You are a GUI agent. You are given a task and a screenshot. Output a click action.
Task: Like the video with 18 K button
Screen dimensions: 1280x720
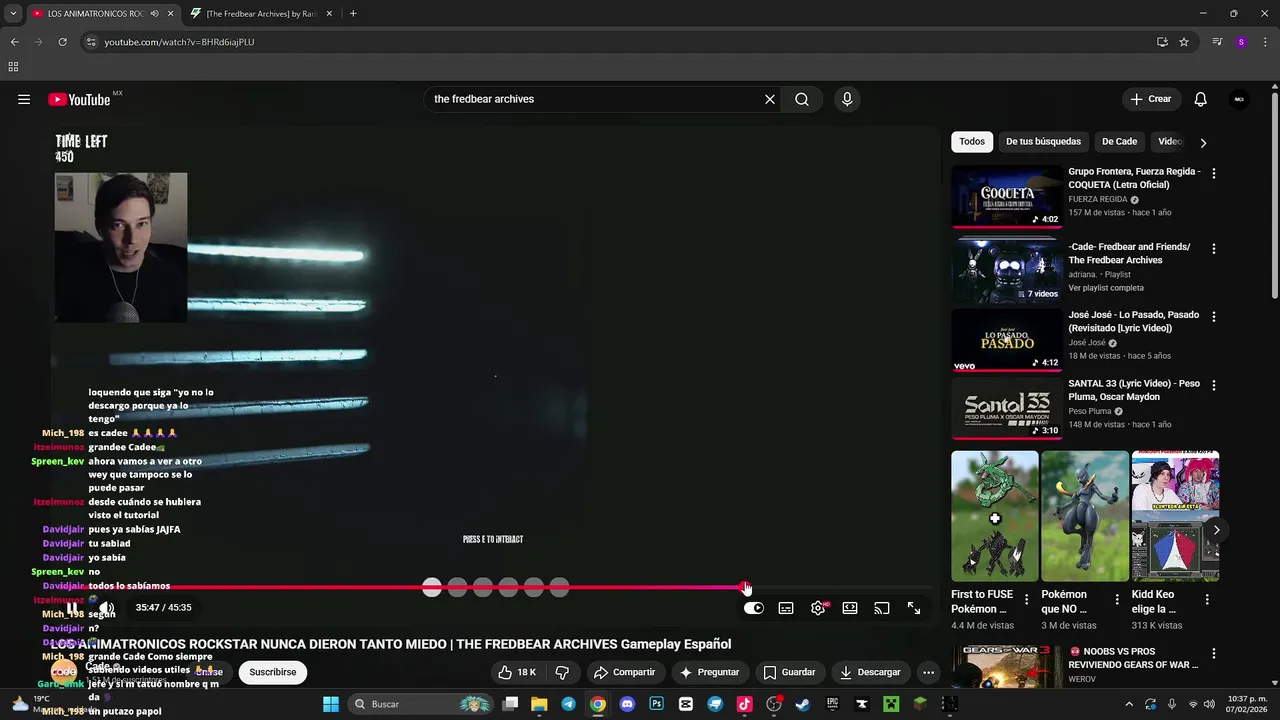point(517,672)
